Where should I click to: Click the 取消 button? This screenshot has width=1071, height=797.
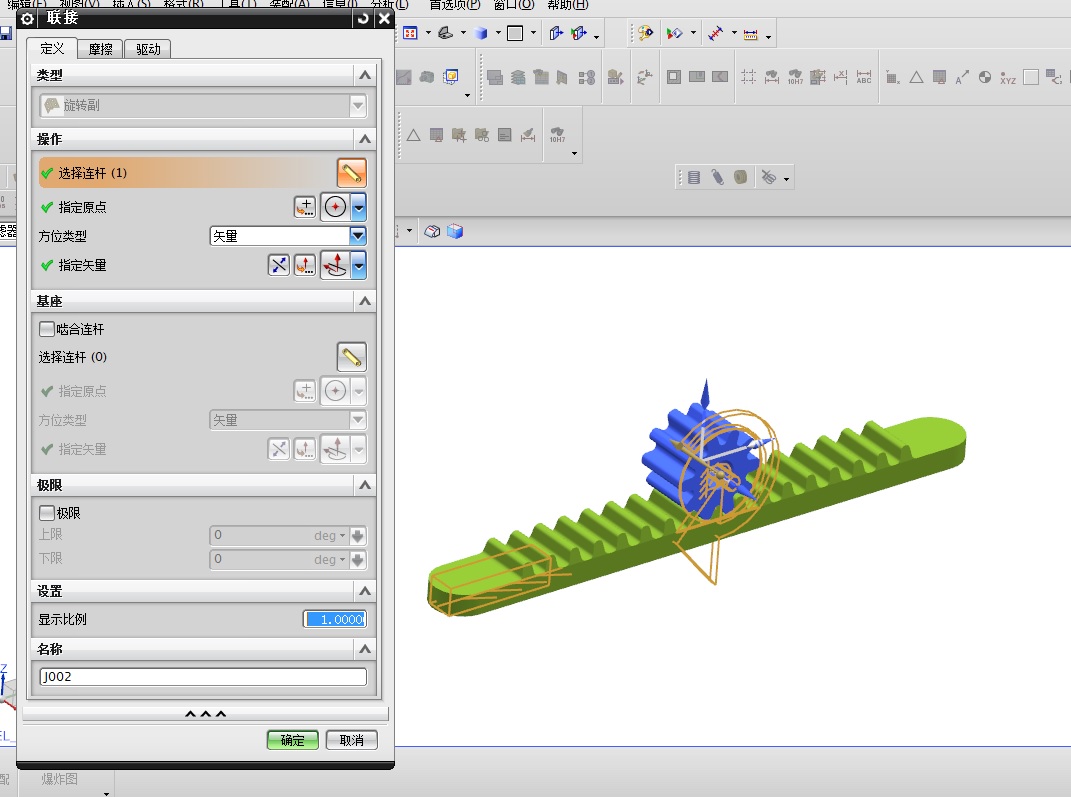pyautogui.click(x=352, y=740)
